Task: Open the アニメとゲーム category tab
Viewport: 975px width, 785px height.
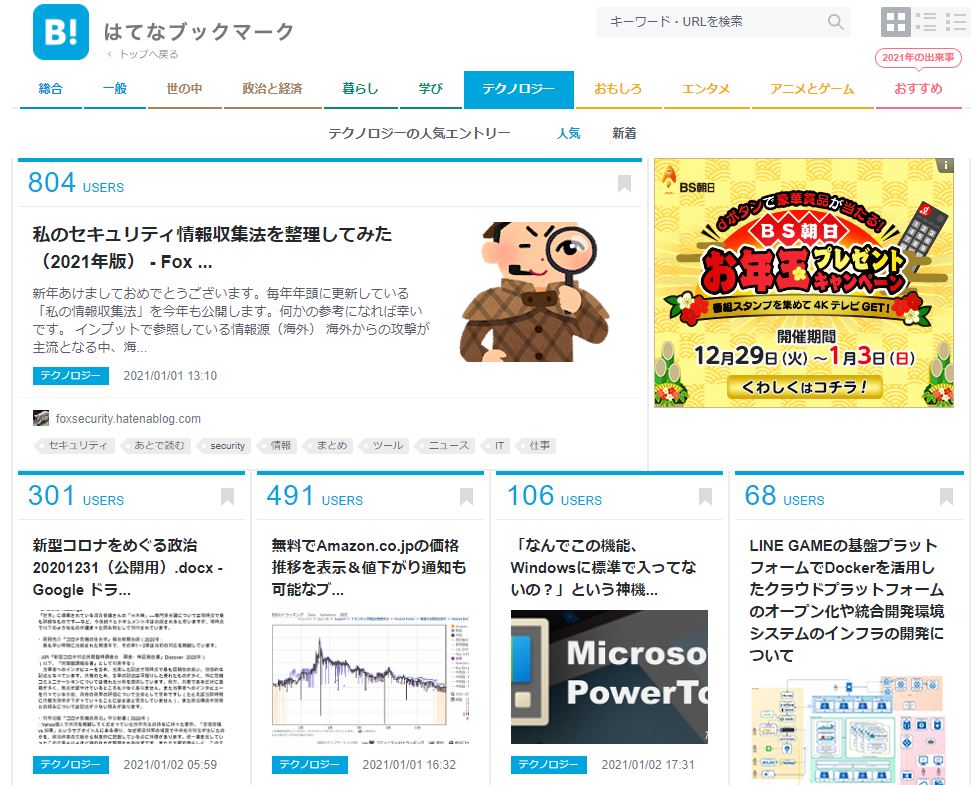Action: pyautogui.click(x=813, y=89)
